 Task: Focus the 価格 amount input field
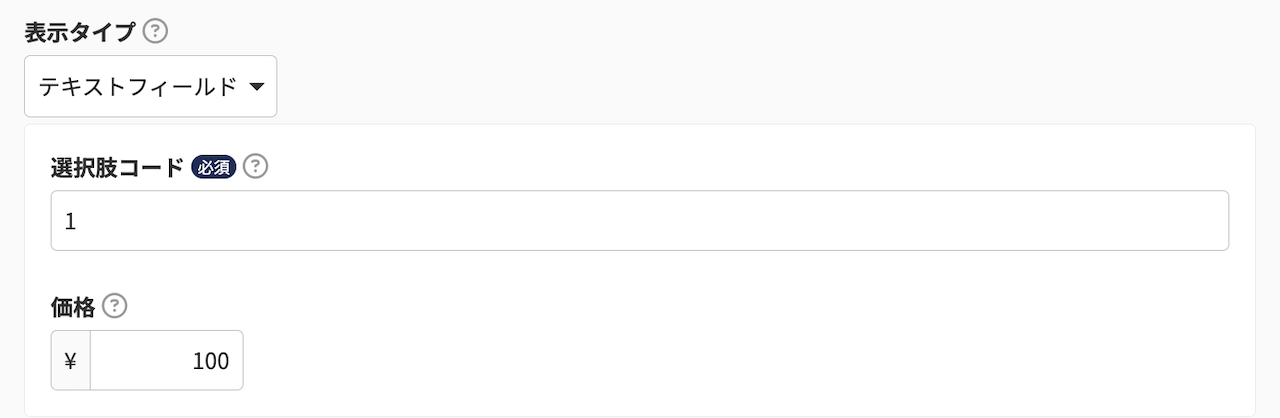tap(166, 361)
